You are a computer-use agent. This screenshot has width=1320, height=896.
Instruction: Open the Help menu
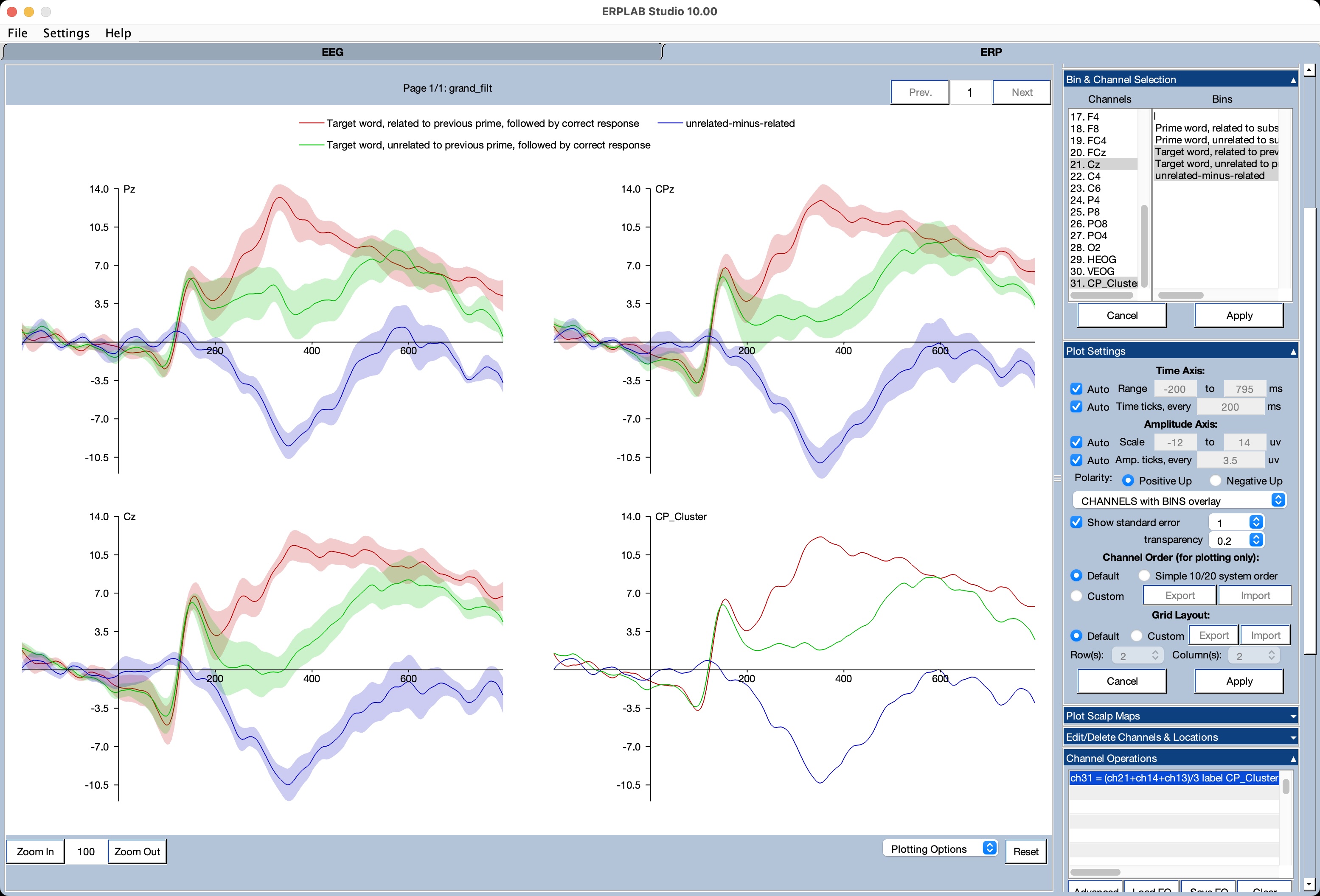pyautogui.click(x=118, y=33)
